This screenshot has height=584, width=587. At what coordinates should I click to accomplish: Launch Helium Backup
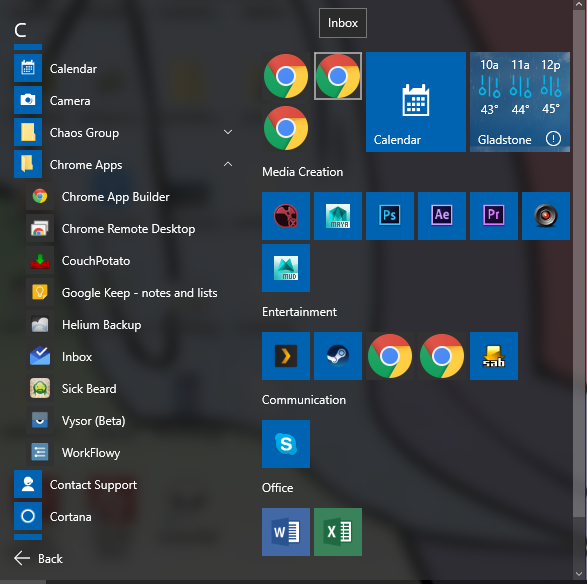click(130, 325)
